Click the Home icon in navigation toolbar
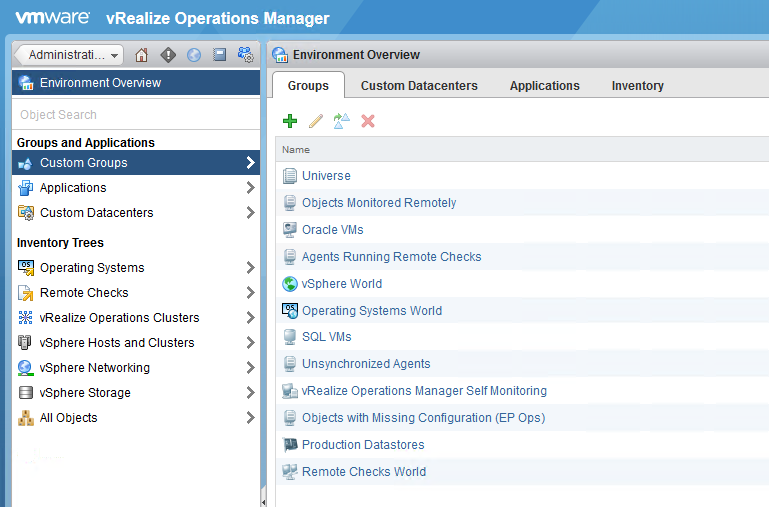The height and width of the screenshot is (507, 769). click(x=142, y=55)
